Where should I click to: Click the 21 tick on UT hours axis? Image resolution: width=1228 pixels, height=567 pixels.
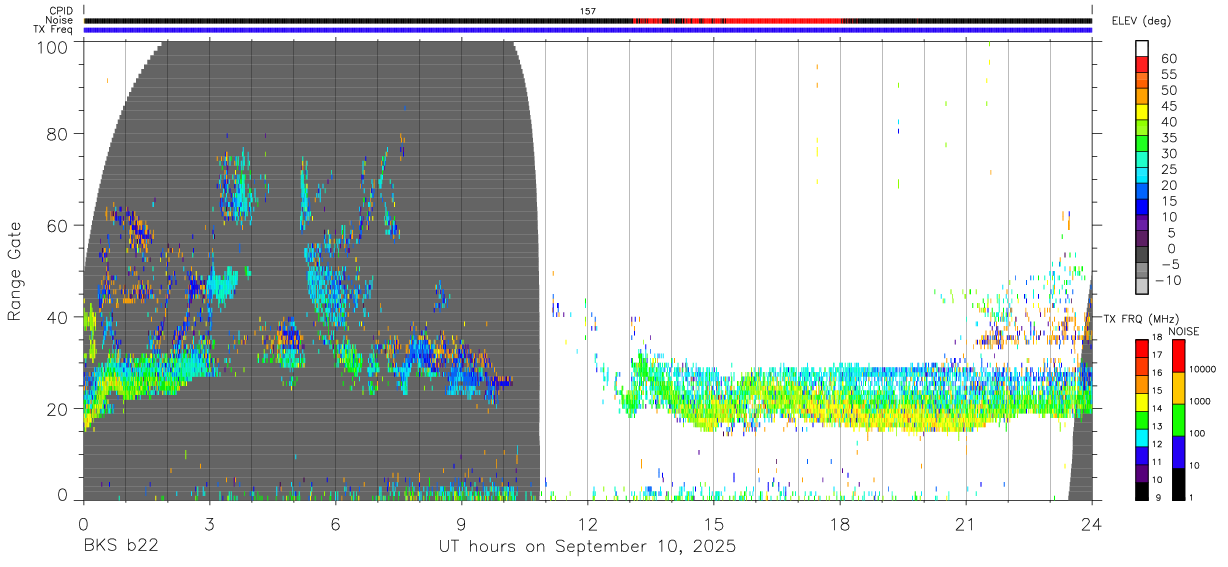tap(966, 524)
